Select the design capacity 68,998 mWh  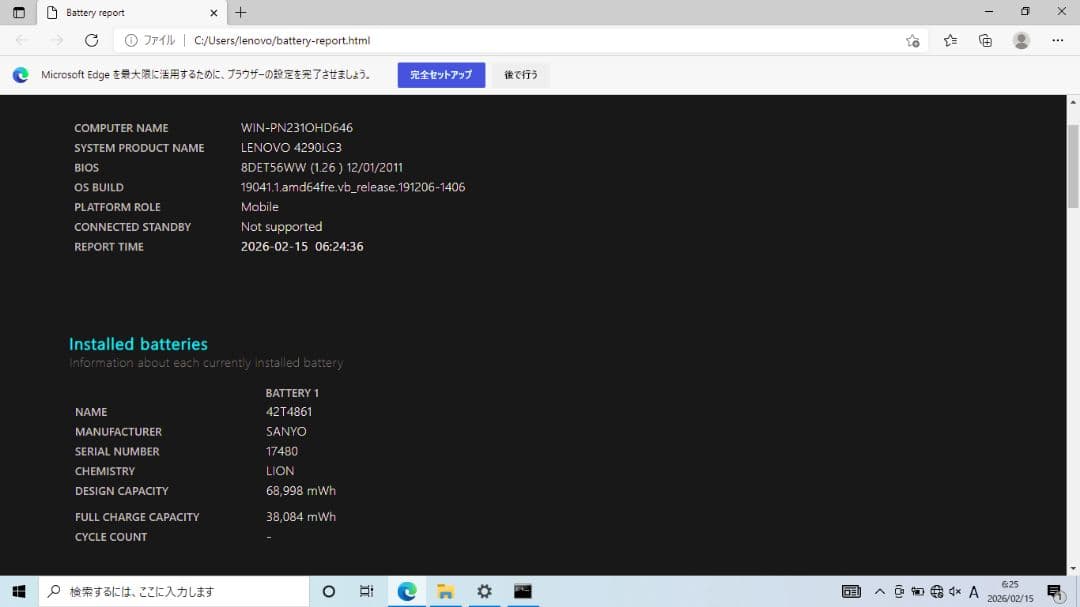(x=301, y=491)
